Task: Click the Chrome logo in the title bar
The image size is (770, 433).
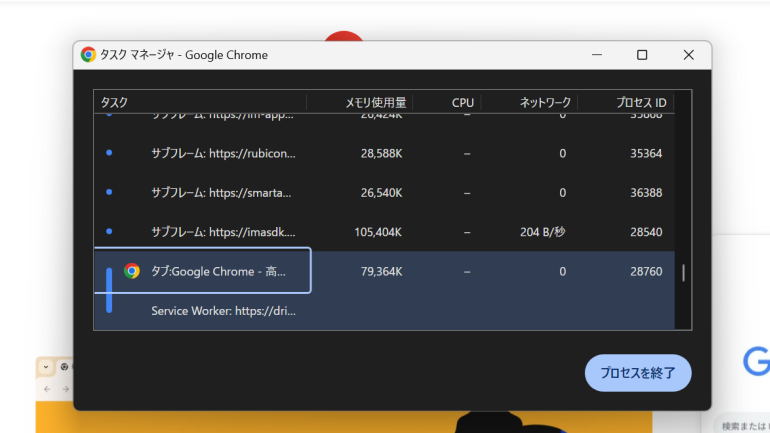Action: (88, 54)
